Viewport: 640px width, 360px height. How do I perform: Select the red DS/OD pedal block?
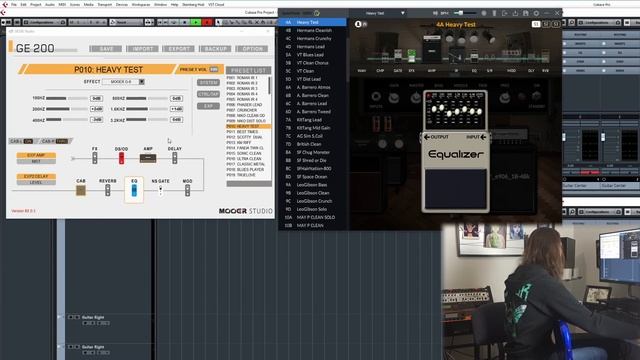click(x=121, y=158)
